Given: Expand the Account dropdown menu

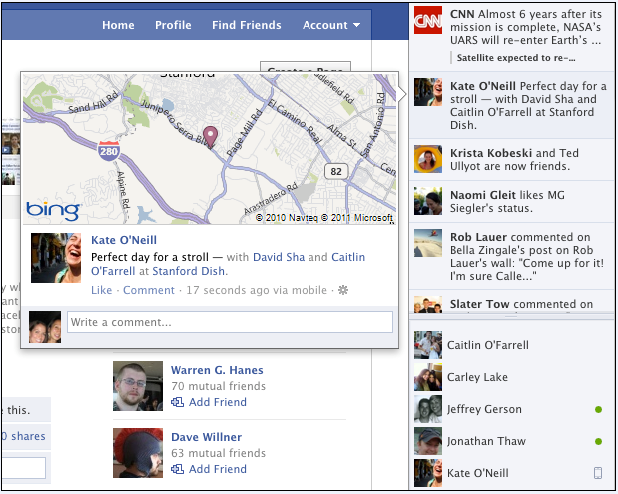Looking at the screenshot, I should 331,25.
